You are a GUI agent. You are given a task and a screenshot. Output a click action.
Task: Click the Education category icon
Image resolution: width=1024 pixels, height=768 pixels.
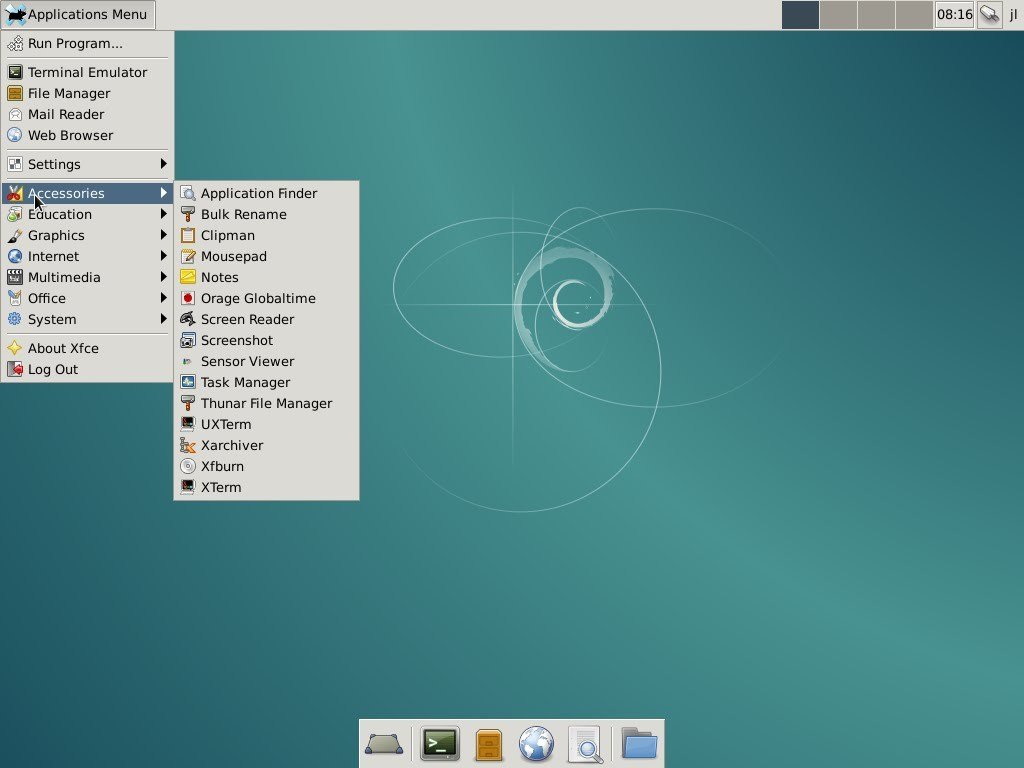(14, 214)
